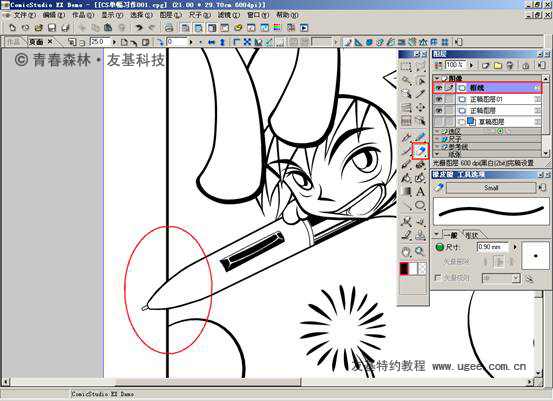Screen dimensions: 553x401
Task: Select the gradient tool
Action: click(x=406, y=192)
